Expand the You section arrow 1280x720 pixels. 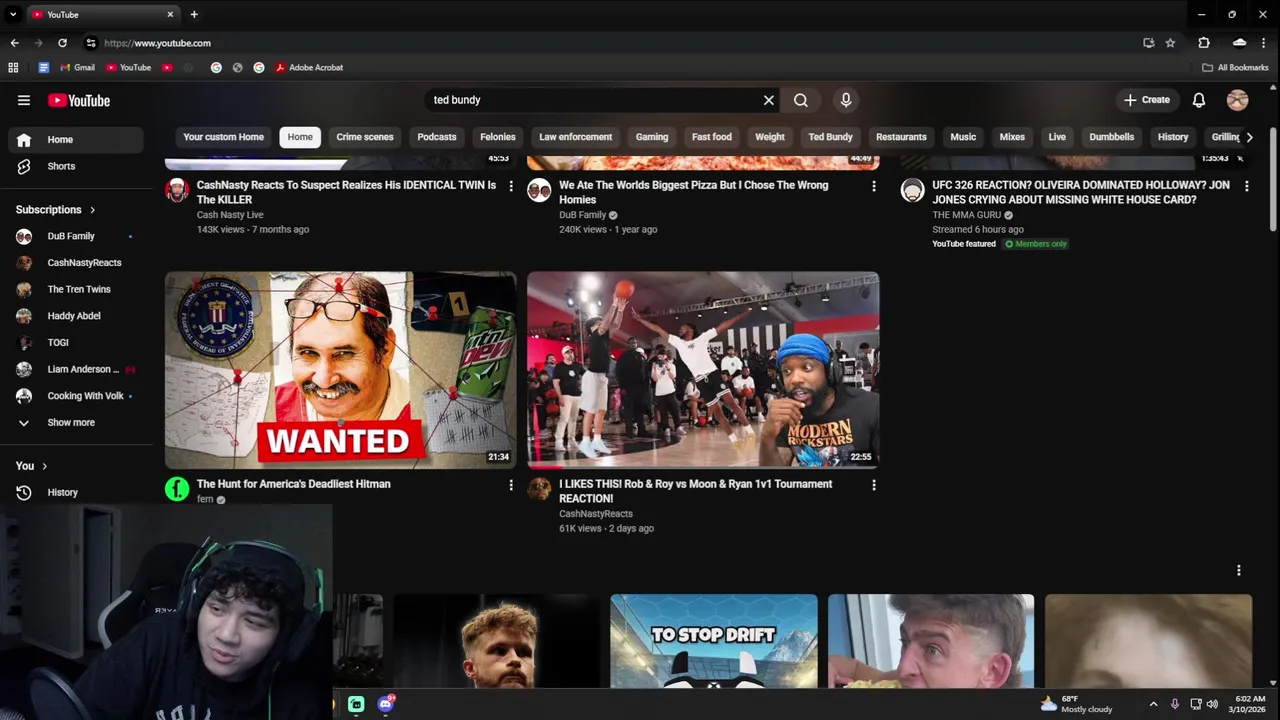click(44, 466)
